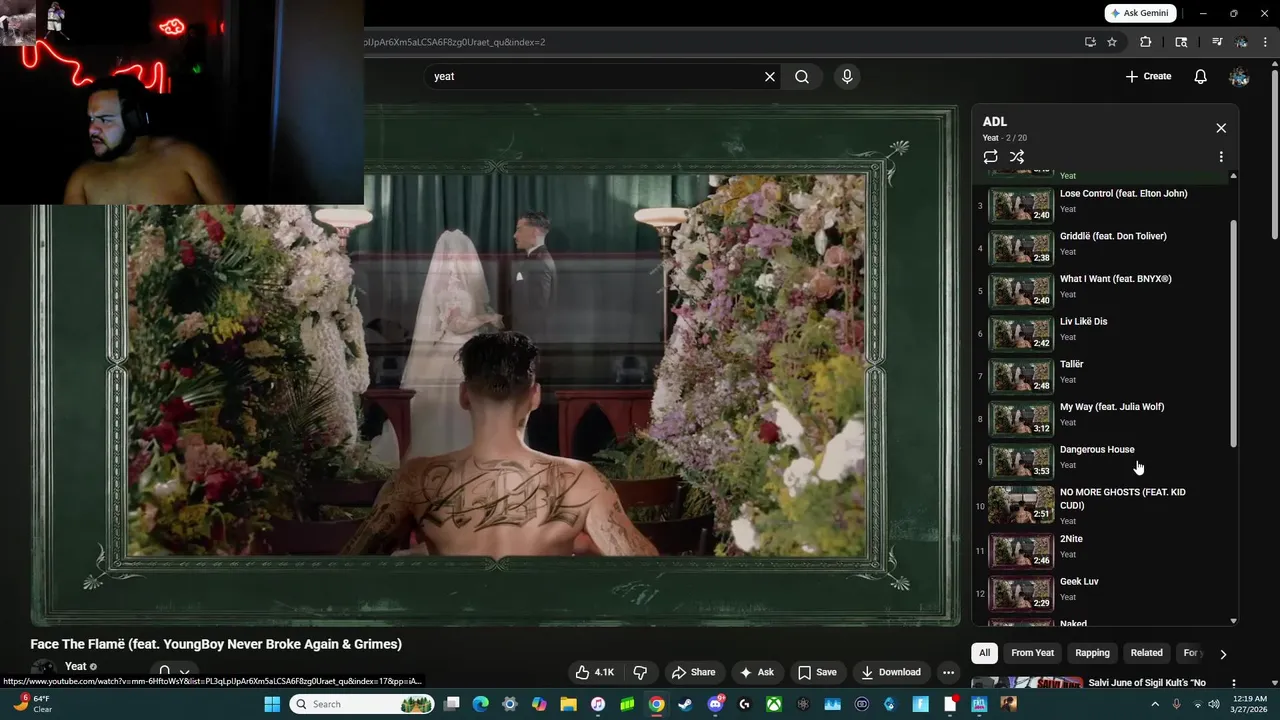The width and height of the screenshot is (1280, 720).
Task: Open more actions menu below the video
Action: coord(948,672)
